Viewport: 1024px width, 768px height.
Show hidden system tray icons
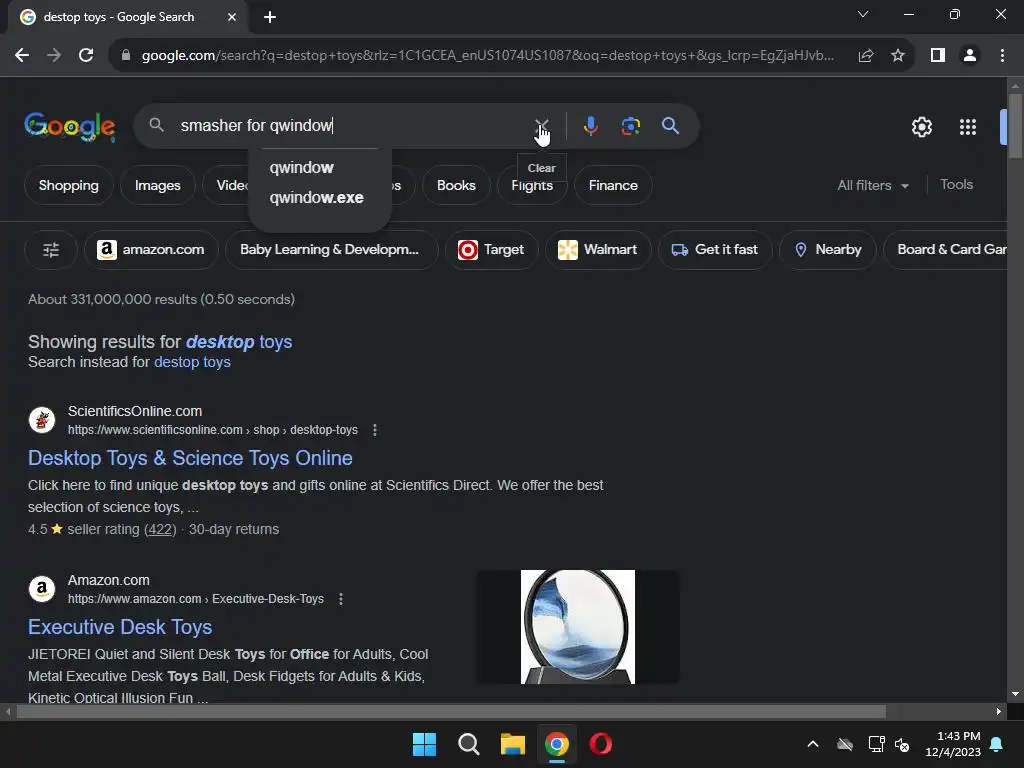pyautogui.click(x=813, y=744)
